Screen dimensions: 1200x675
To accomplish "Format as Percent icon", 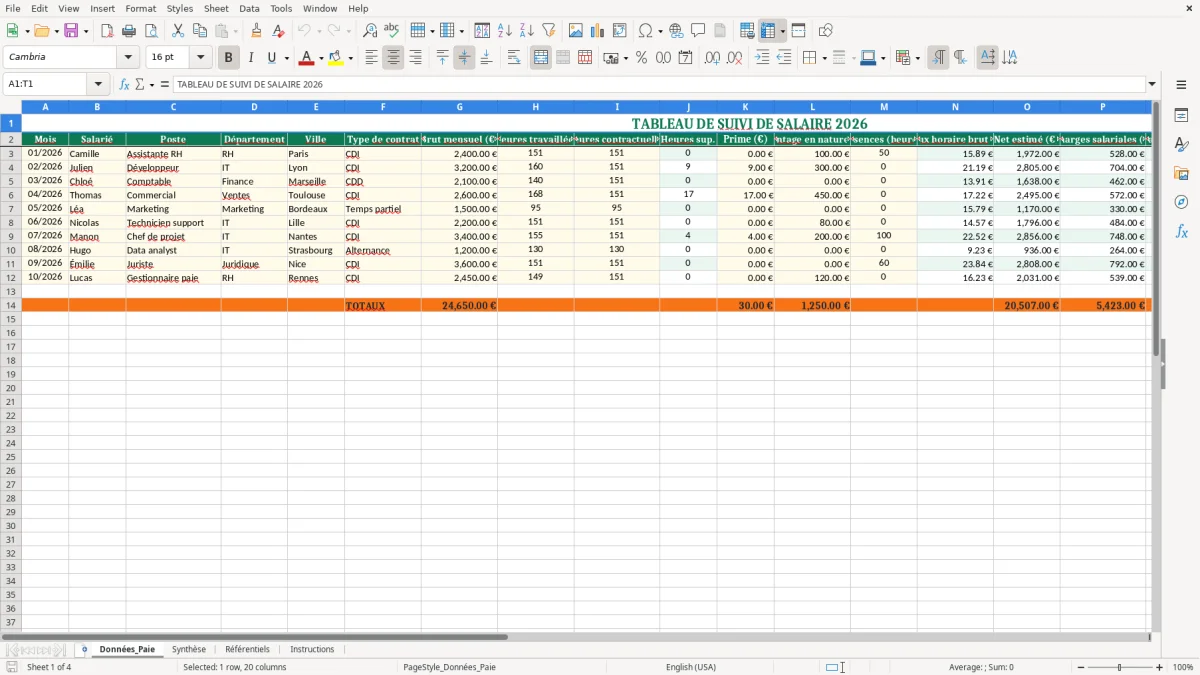I will pyautogui.click(x=642, y=58).
